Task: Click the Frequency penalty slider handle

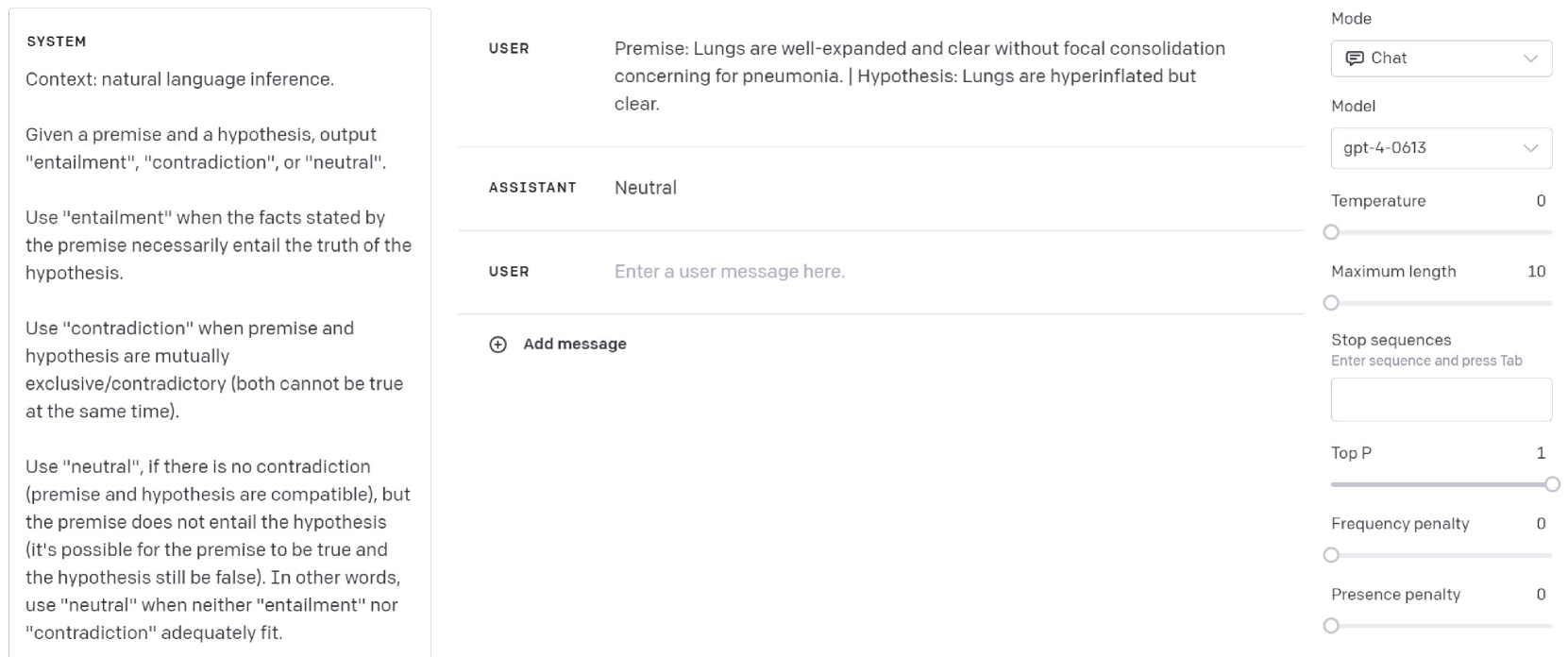Action: [1331, 555]
